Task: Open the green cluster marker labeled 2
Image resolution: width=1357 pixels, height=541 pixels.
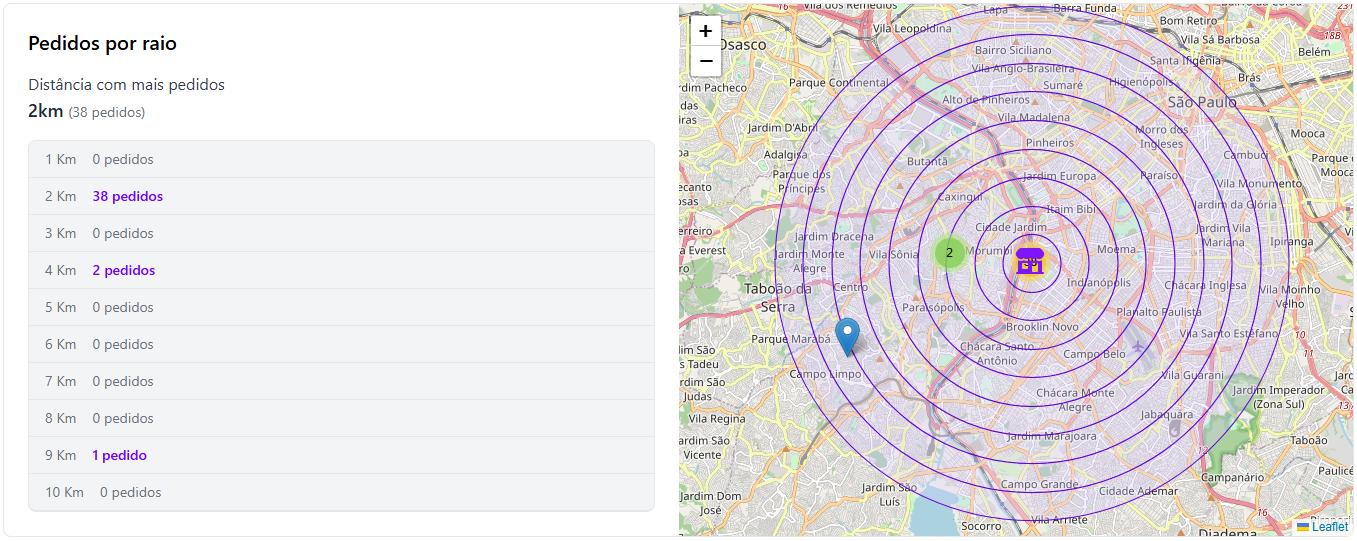Action: click(x=949, y=253)
